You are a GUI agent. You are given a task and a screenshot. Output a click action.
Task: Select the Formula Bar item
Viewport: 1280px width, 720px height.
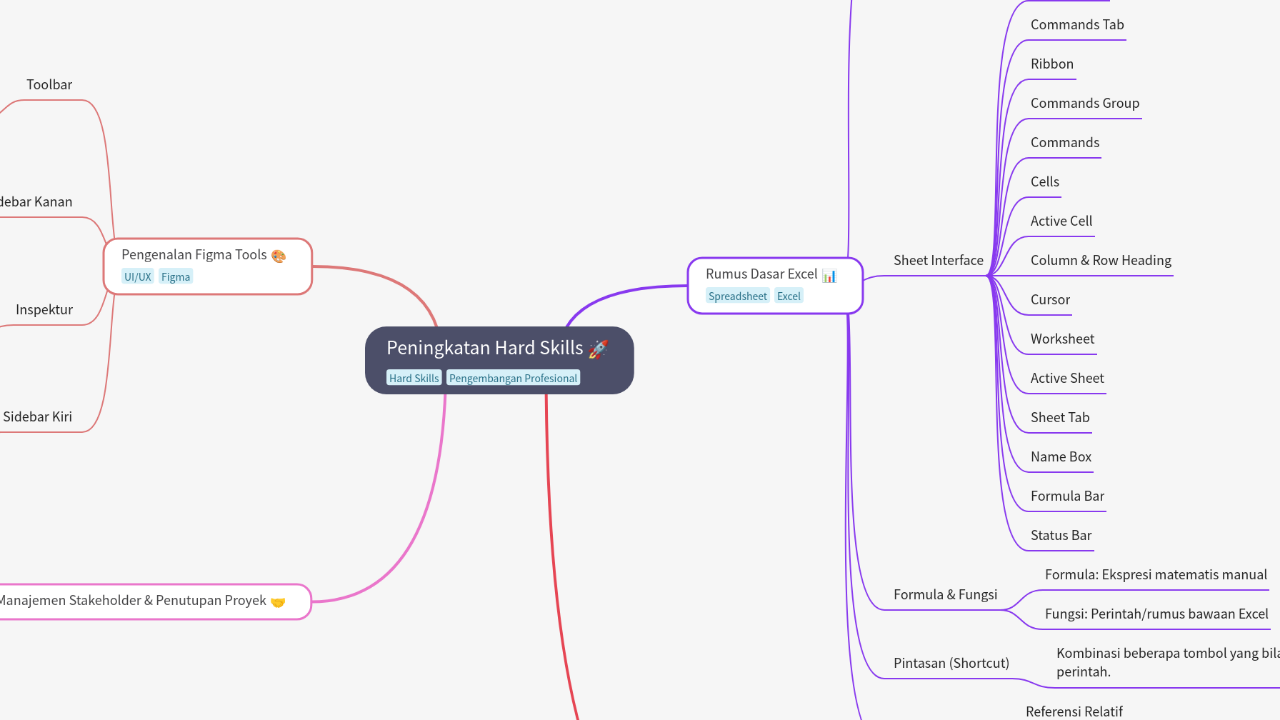coord(1067,496)
